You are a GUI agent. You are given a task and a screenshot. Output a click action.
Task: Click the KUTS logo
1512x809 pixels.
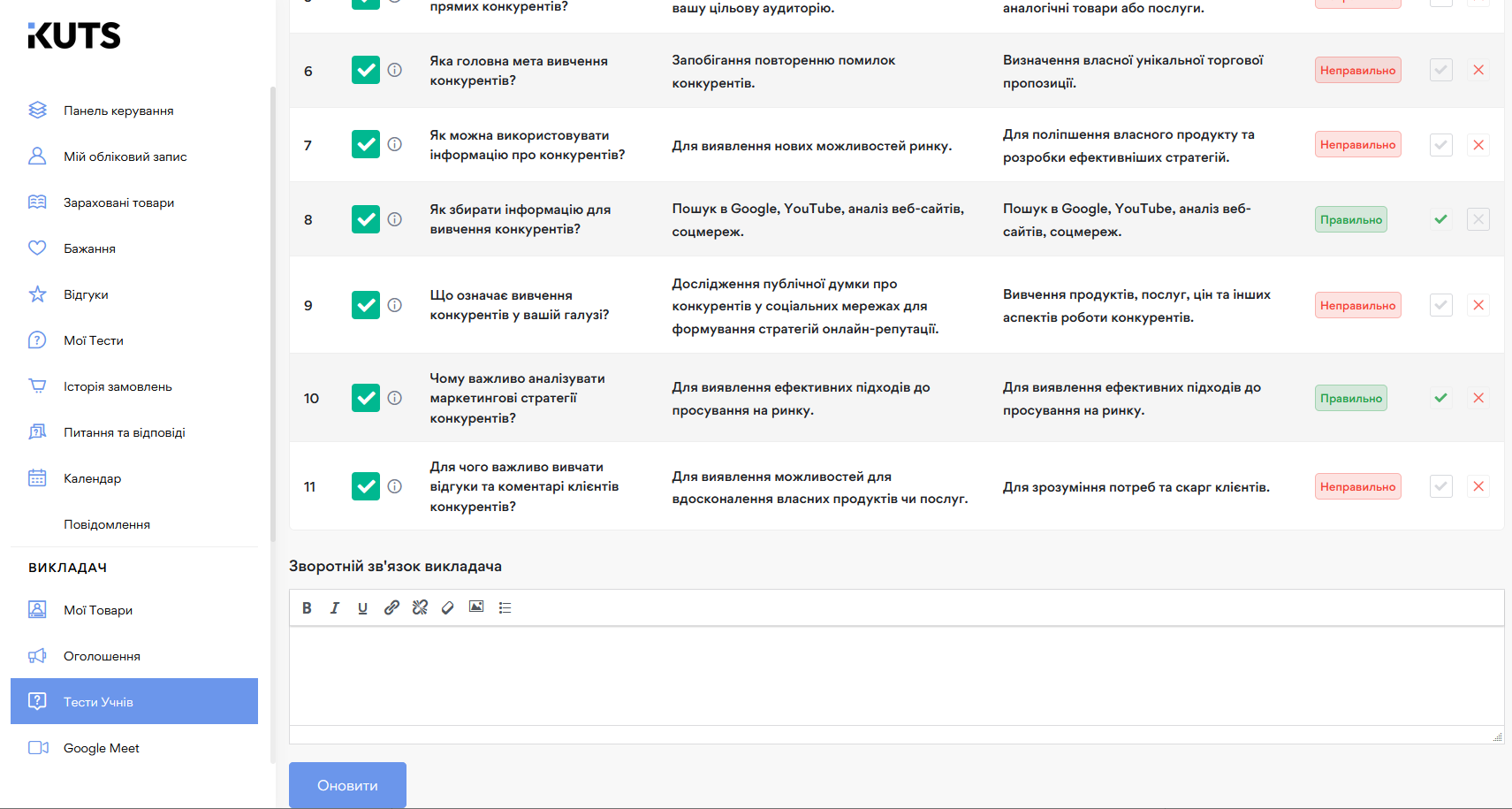(74, 35)
